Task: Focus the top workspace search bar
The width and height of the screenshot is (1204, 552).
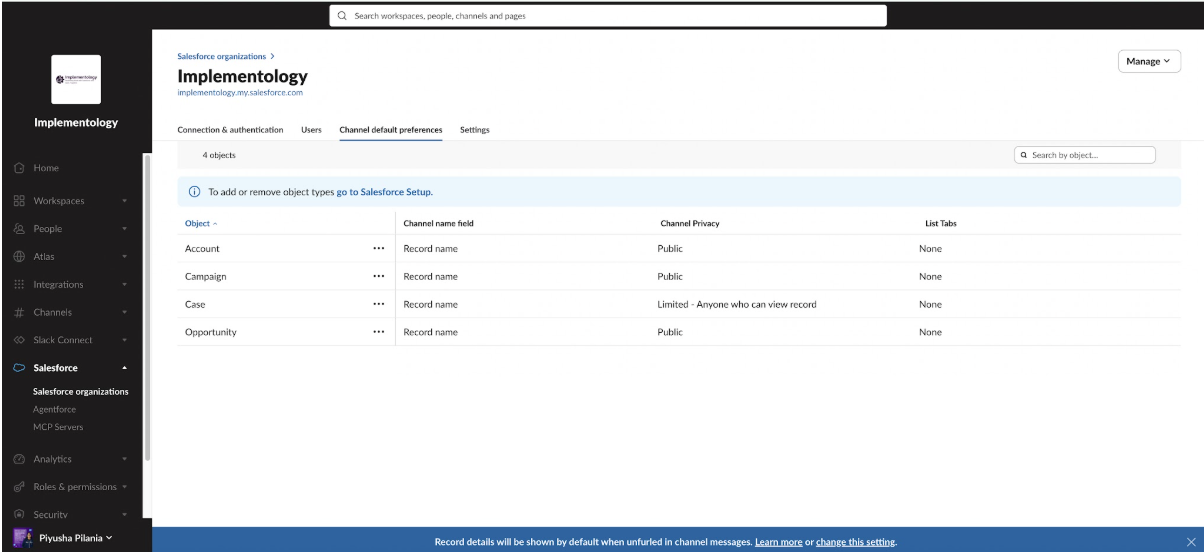Action: click(x=608, y=16)
